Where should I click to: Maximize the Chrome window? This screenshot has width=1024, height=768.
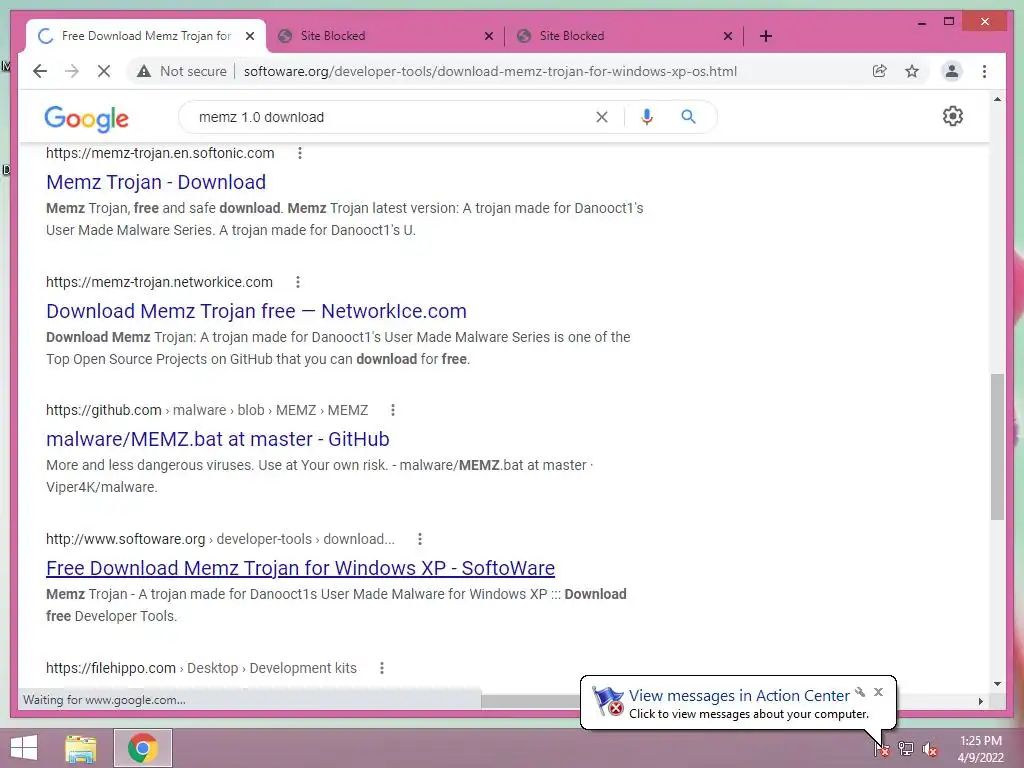(x=950, y=22)
